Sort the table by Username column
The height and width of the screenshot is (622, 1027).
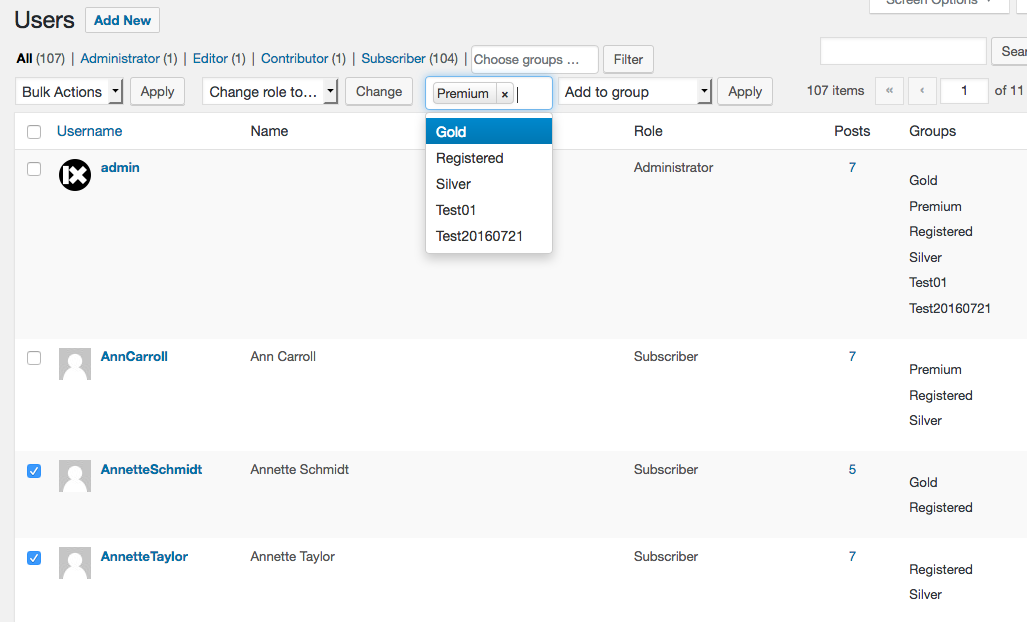tap(89, 131)
